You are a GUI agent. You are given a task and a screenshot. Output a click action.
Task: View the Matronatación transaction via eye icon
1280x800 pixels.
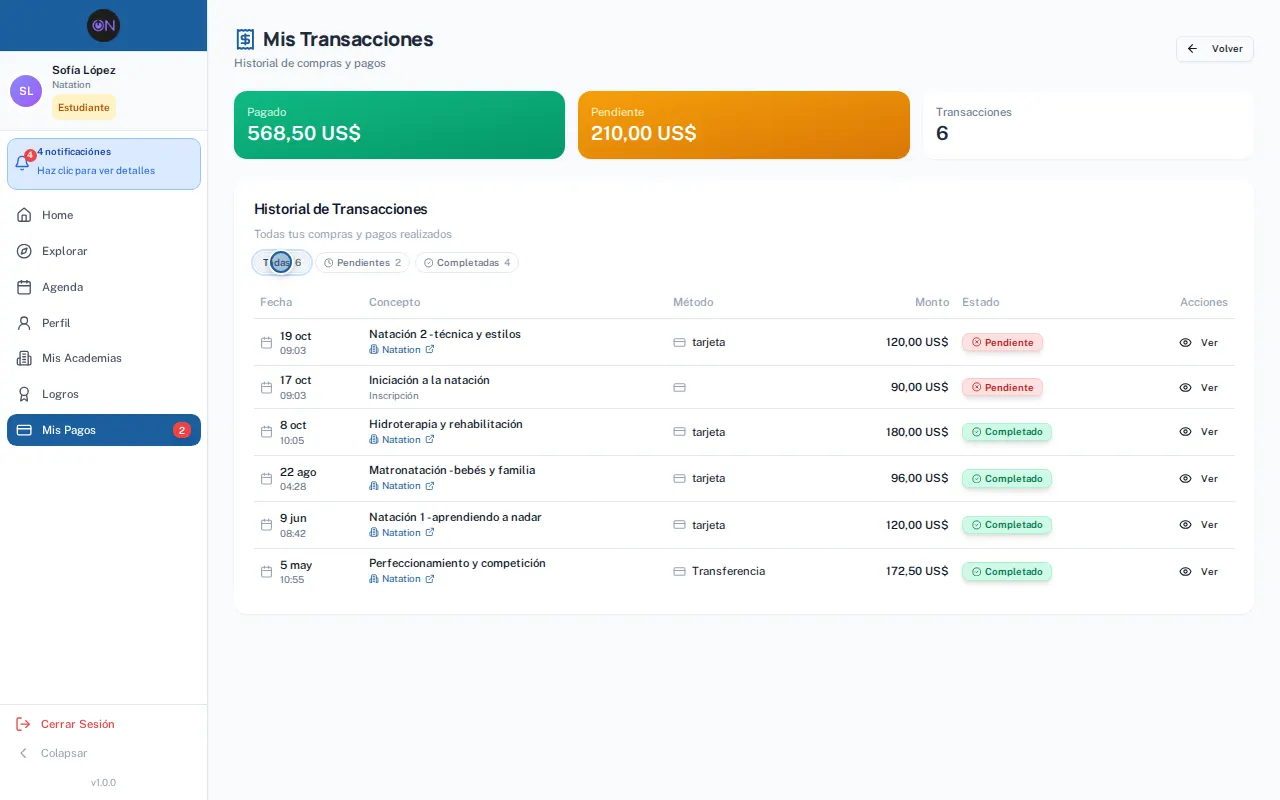click(x=1185, y=479)
